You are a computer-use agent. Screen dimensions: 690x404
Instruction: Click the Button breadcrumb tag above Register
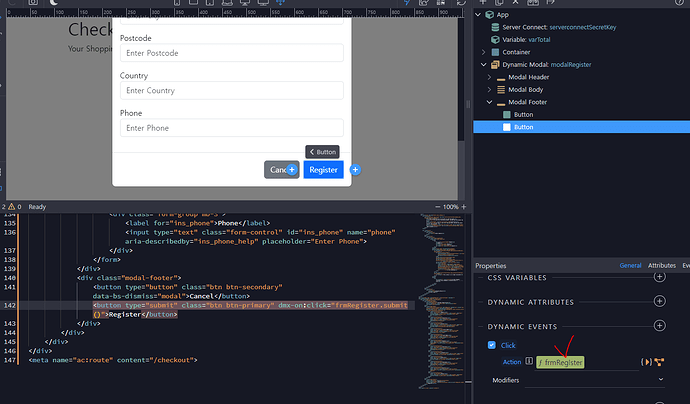pos(323,152)
